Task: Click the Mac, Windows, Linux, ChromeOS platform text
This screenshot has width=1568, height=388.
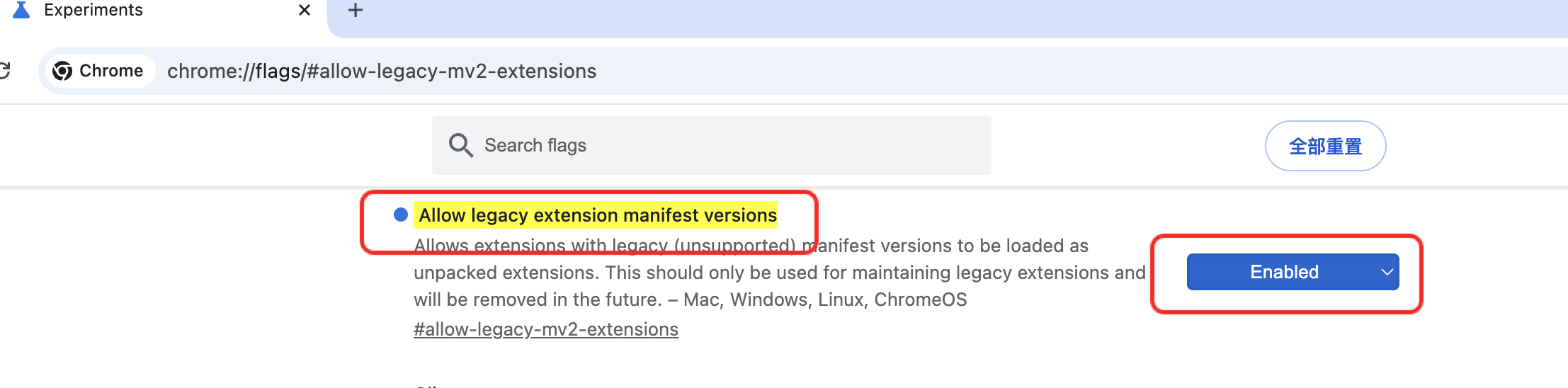Action: click(825, 299)
